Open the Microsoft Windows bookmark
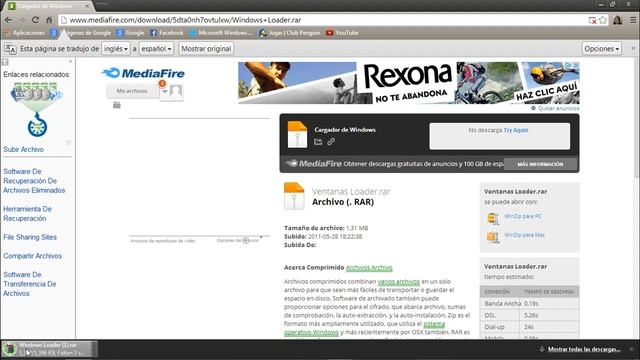Screen dimensions: 640x360 221,33
